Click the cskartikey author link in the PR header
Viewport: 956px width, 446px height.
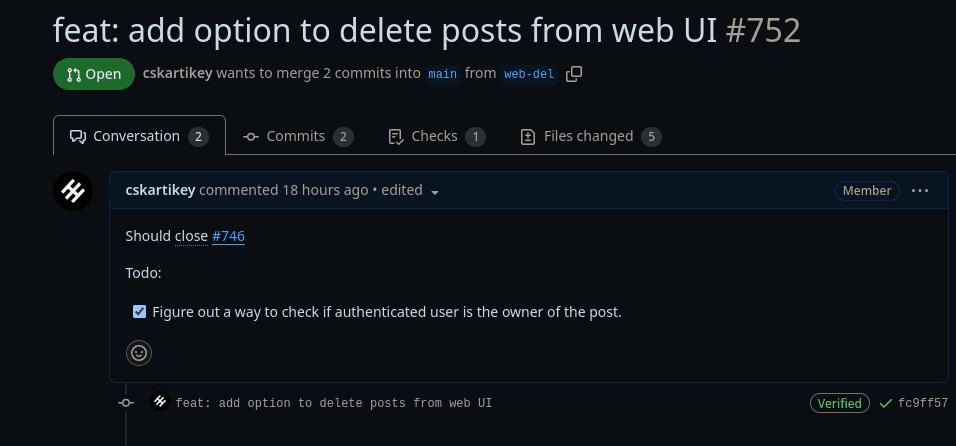[x=177, y=74]
